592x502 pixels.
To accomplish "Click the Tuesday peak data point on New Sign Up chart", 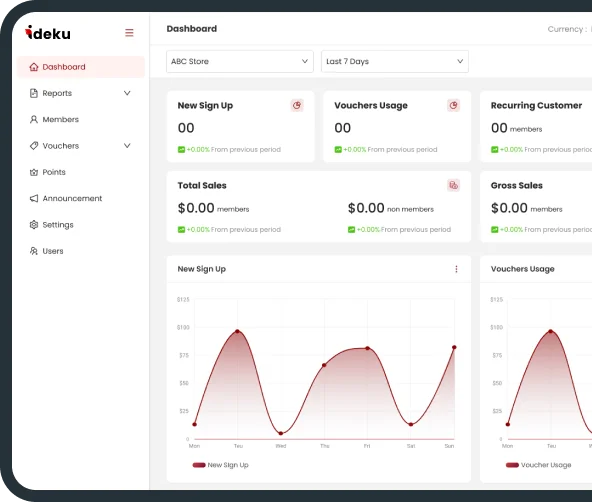I will [x=237, y=331].
